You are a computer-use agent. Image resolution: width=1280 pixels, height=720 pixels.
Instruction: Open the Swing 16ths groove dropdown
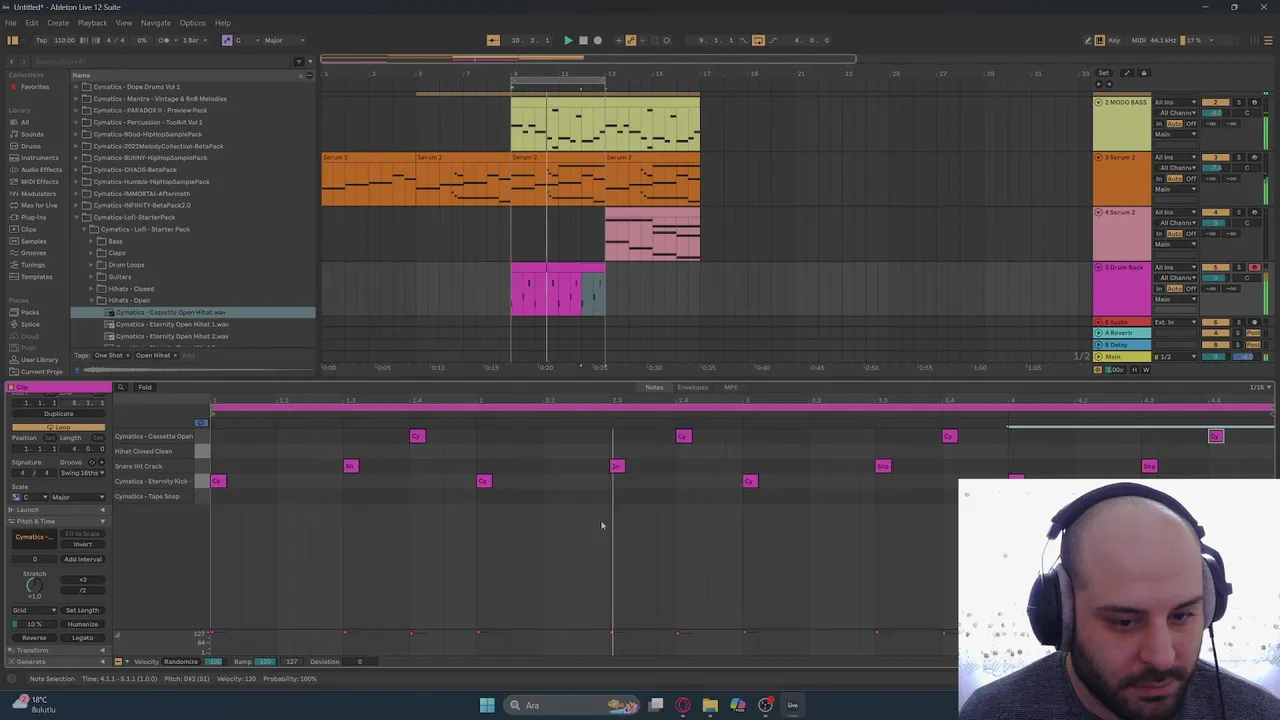(x=83, y=473)
